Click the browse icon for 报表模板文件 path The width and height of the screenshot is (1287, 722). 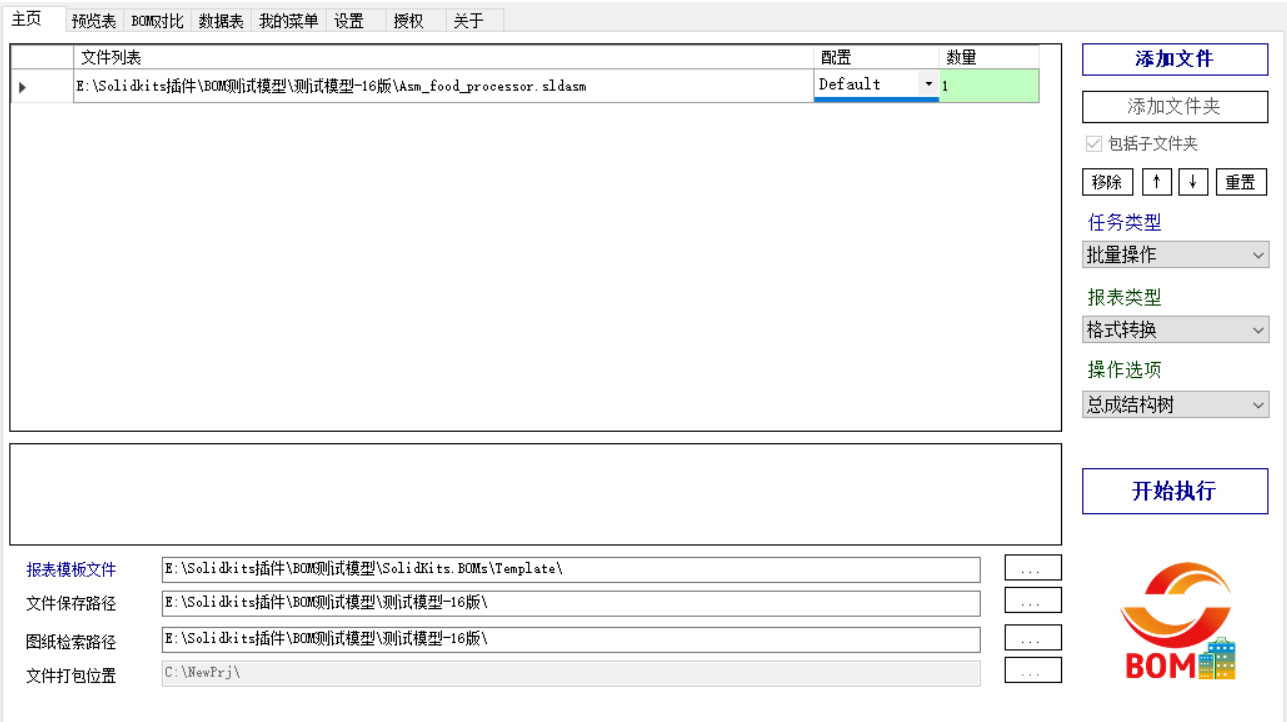point(1031,567)
